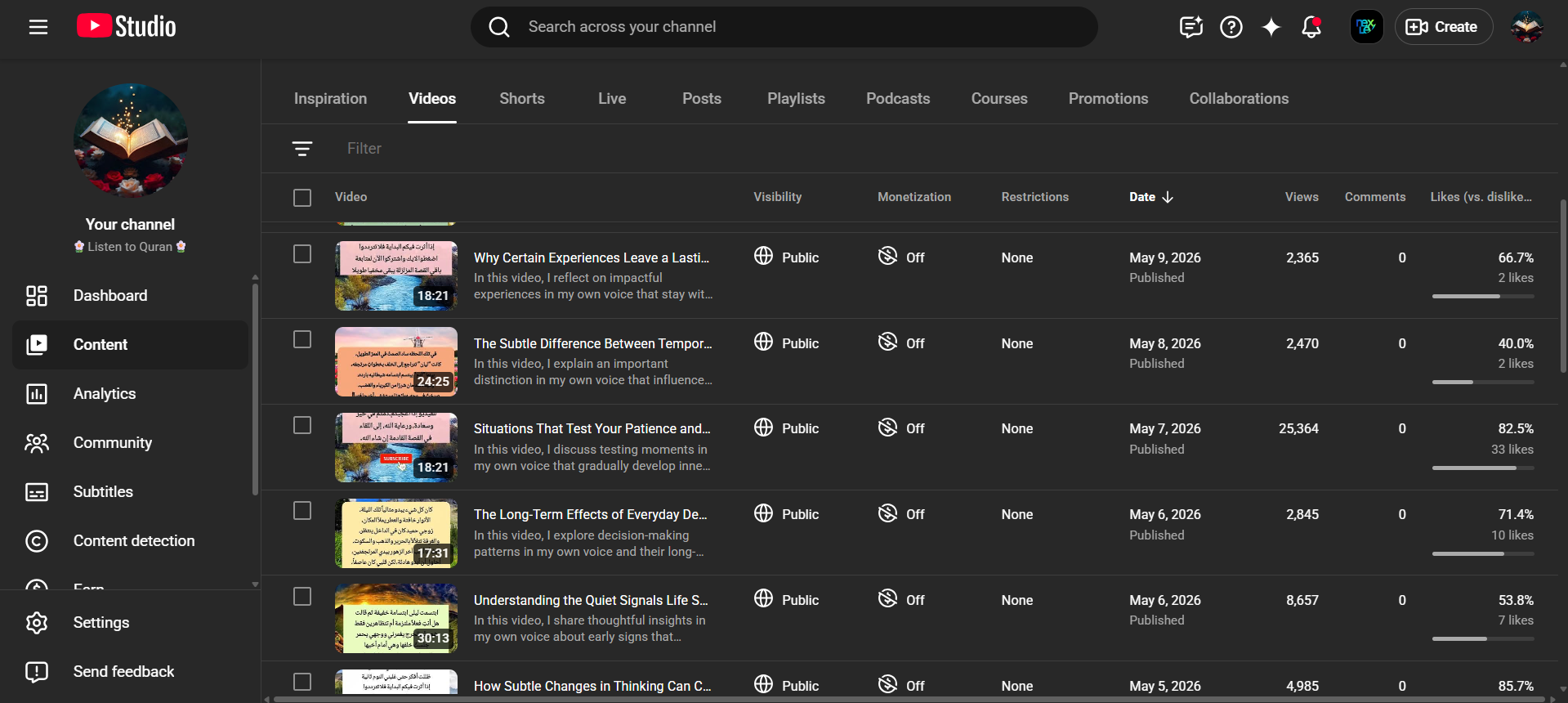Click like ratio bar for 82.5% video
Screen dimensions: 1568x703
(1483, 468)
